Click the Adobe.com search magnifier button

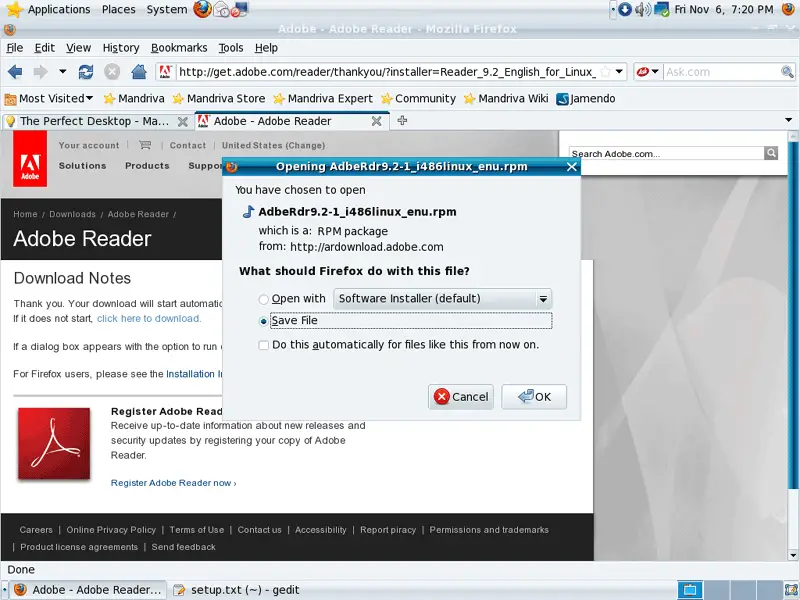point(771,153)
